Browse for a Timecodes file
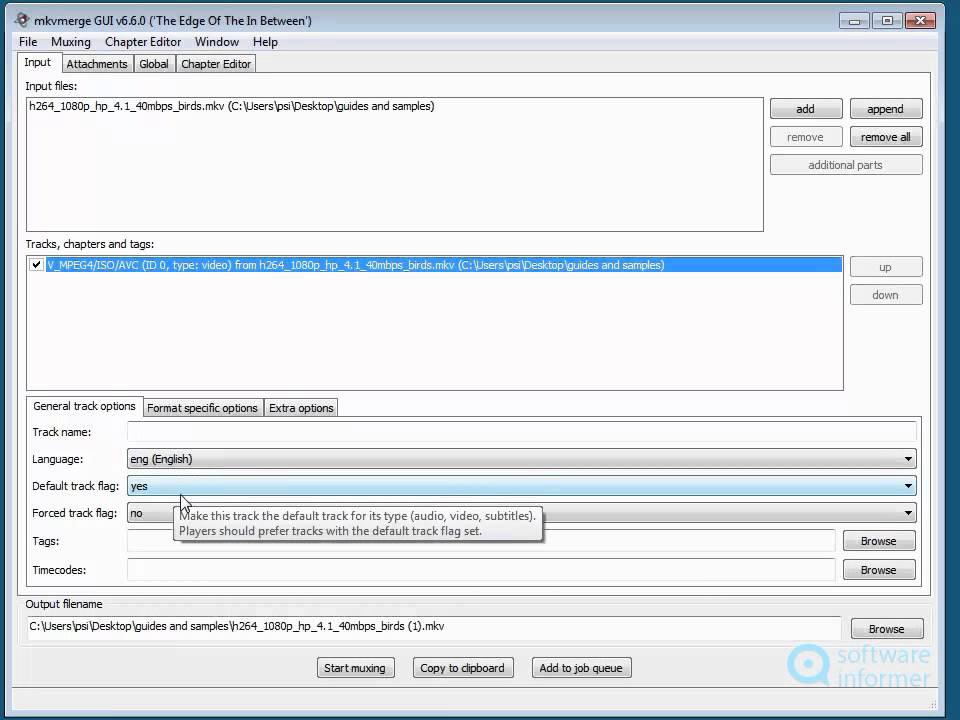Viewport: 960px width, 720px height. tap(879, 570)
